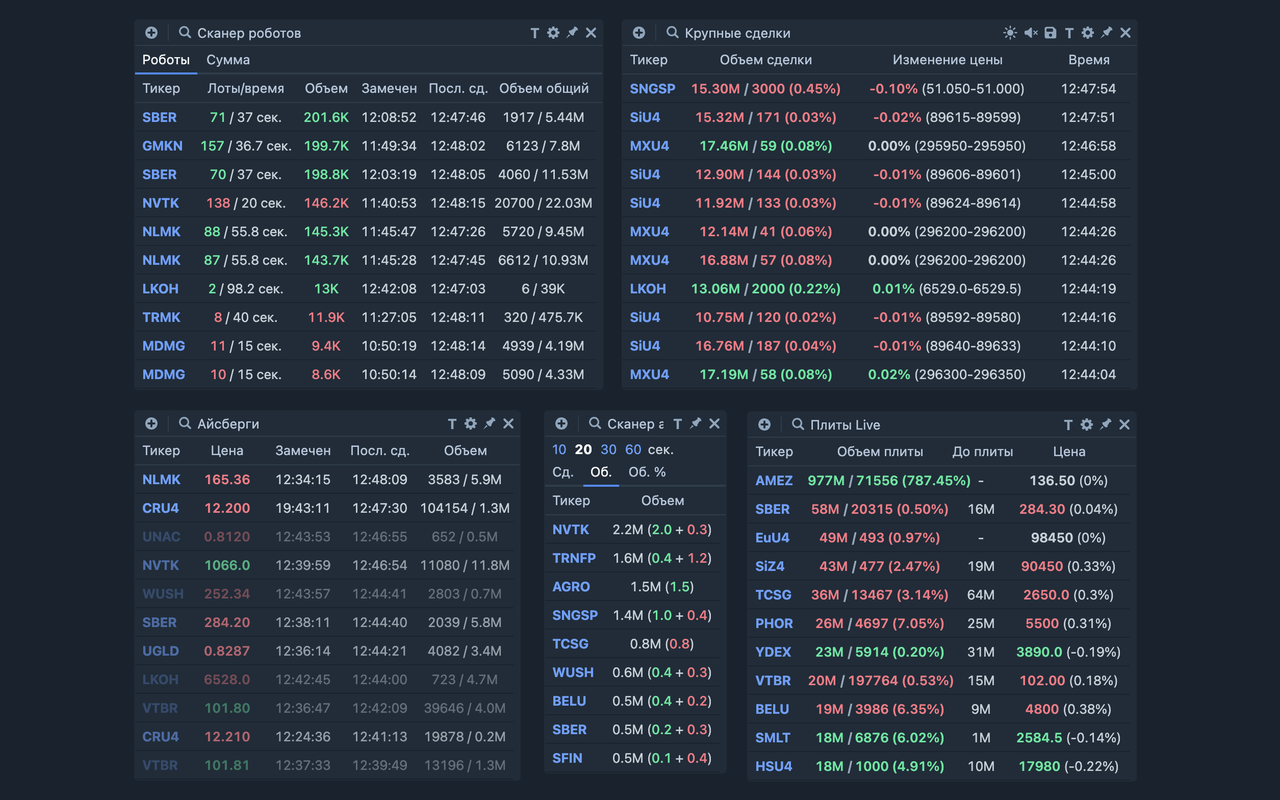Image resolution: width=1280 pixels, height=800 pixels.
Task: Select 10 seconds interval
Action: (x=559, y=450)
